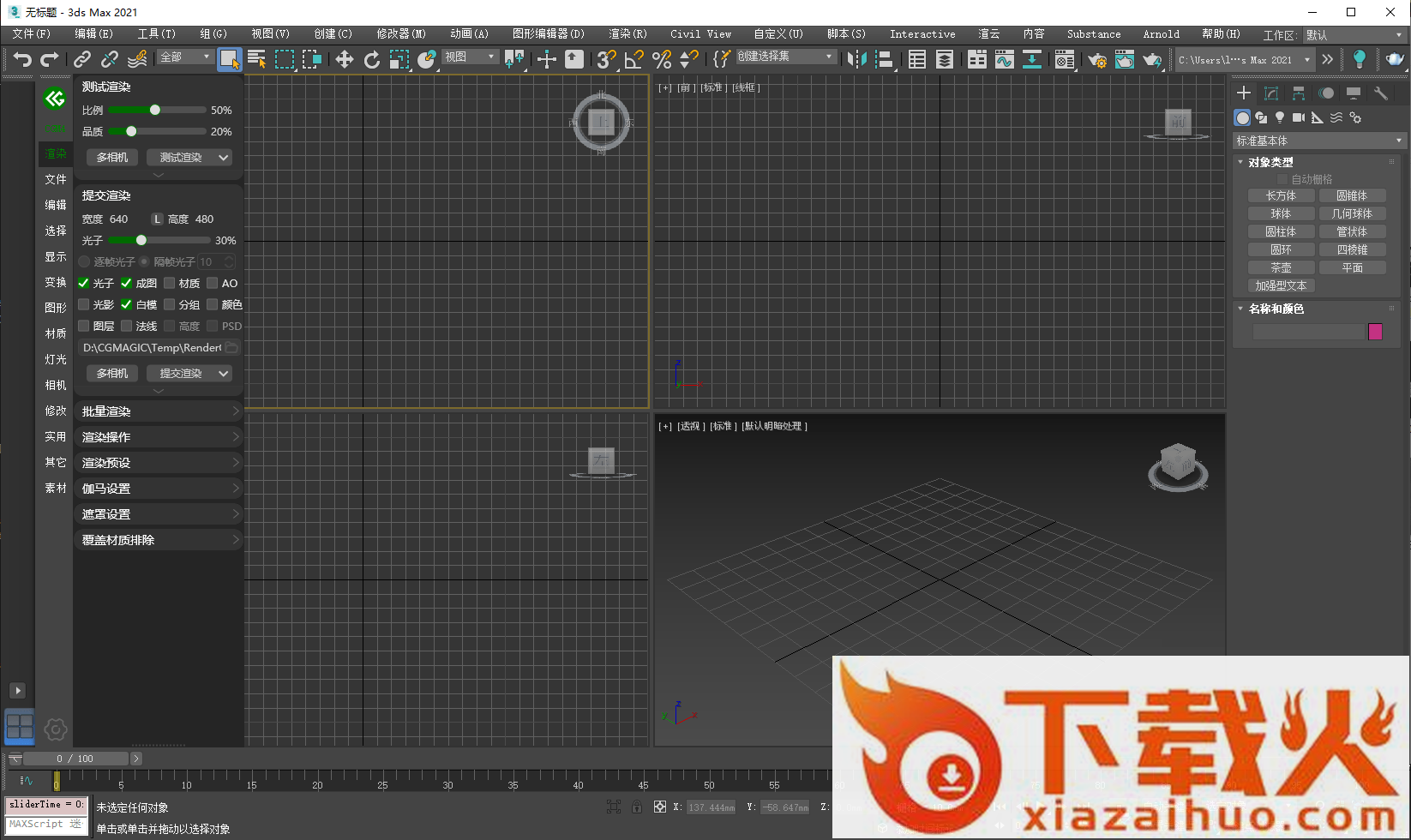Toggle the 光子 checkbox
This screenshot has width=1411, height=840.
[83, 283]
